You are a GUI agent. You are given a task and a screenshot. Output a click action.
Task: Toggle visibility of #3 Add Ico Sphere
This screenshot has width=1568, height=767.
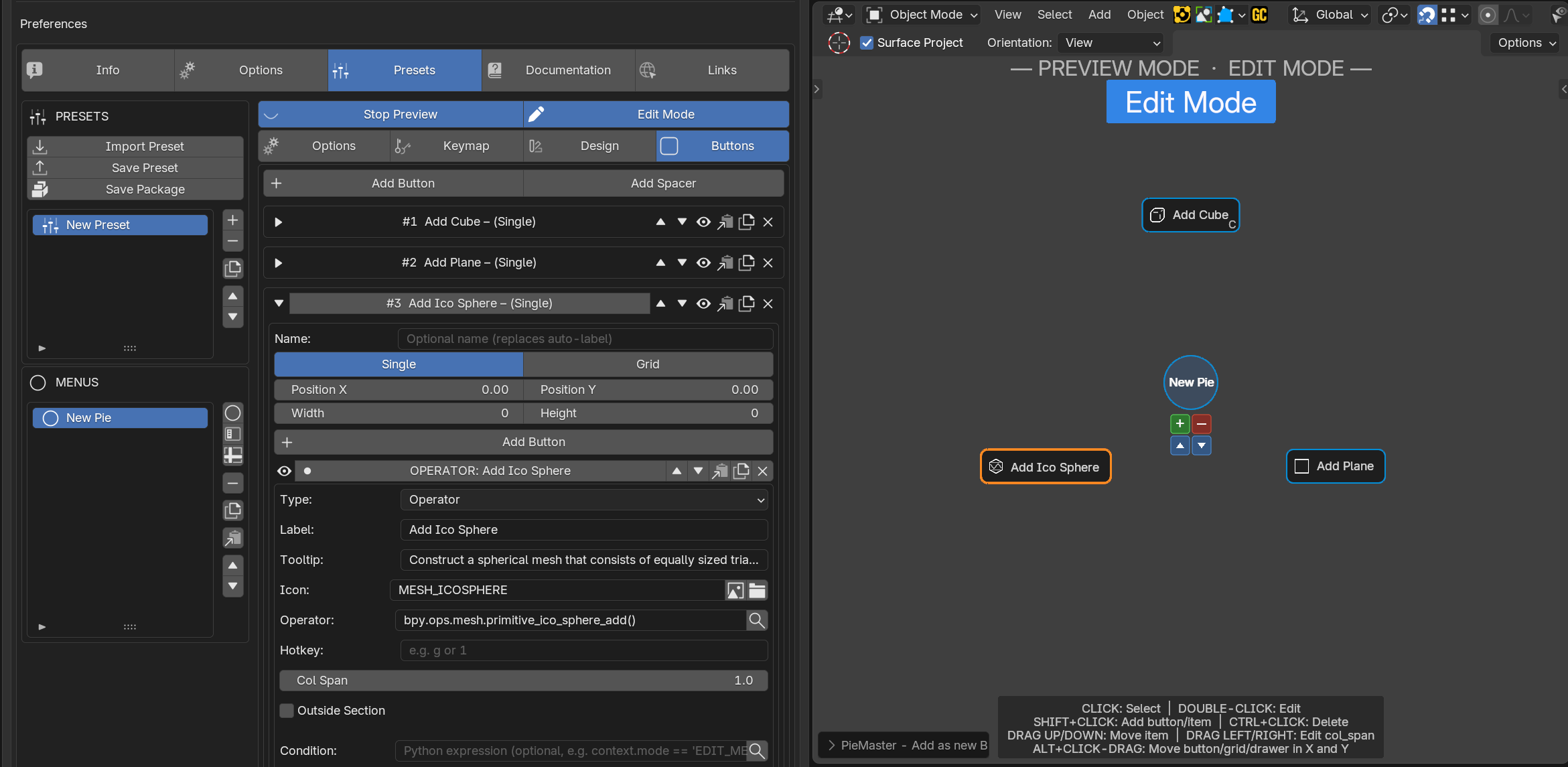click(x=704, y=303)
